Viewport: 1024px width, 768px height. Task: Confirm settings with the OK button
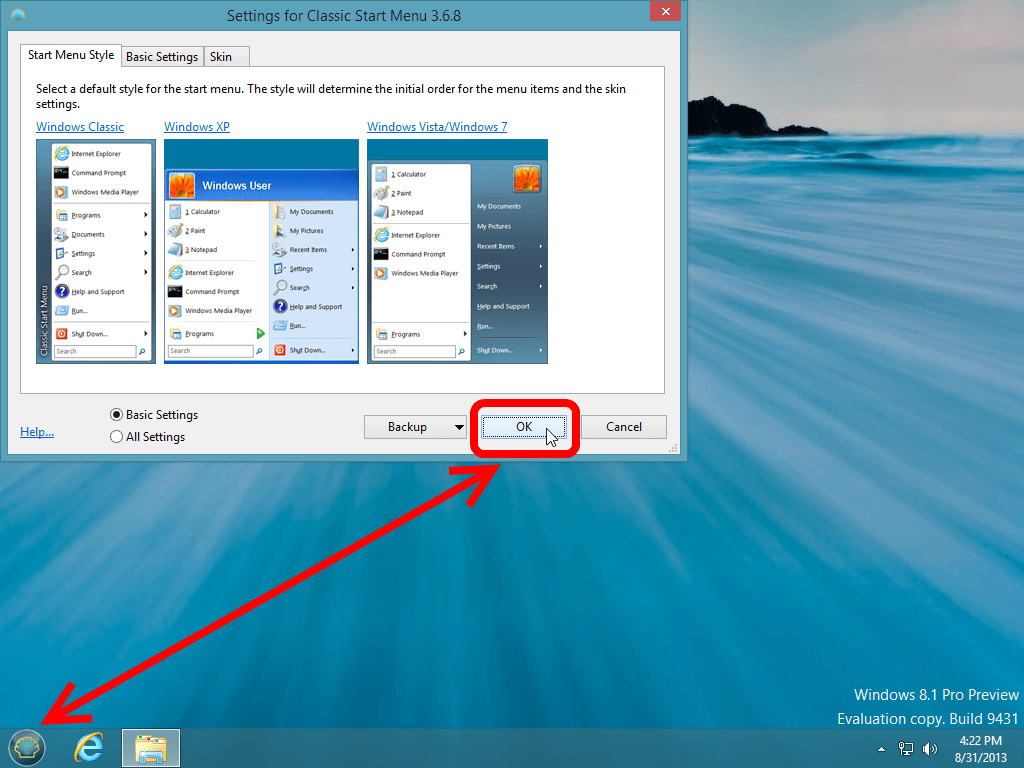524,427
